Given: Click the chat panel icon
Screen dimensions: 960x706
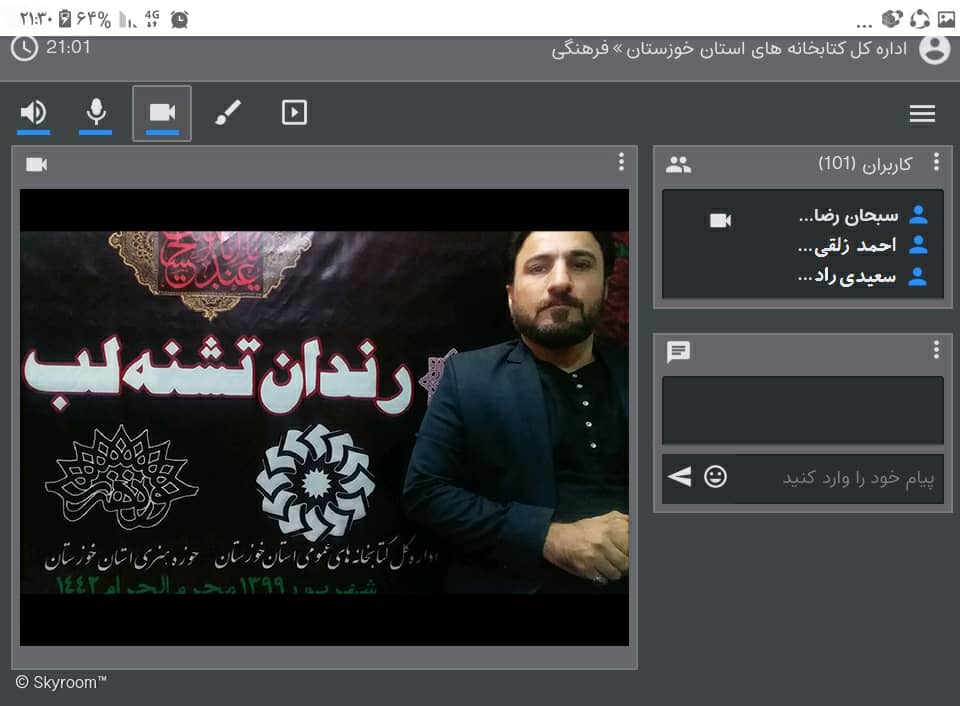Looking at the screenshot, I should pos(679,351).
